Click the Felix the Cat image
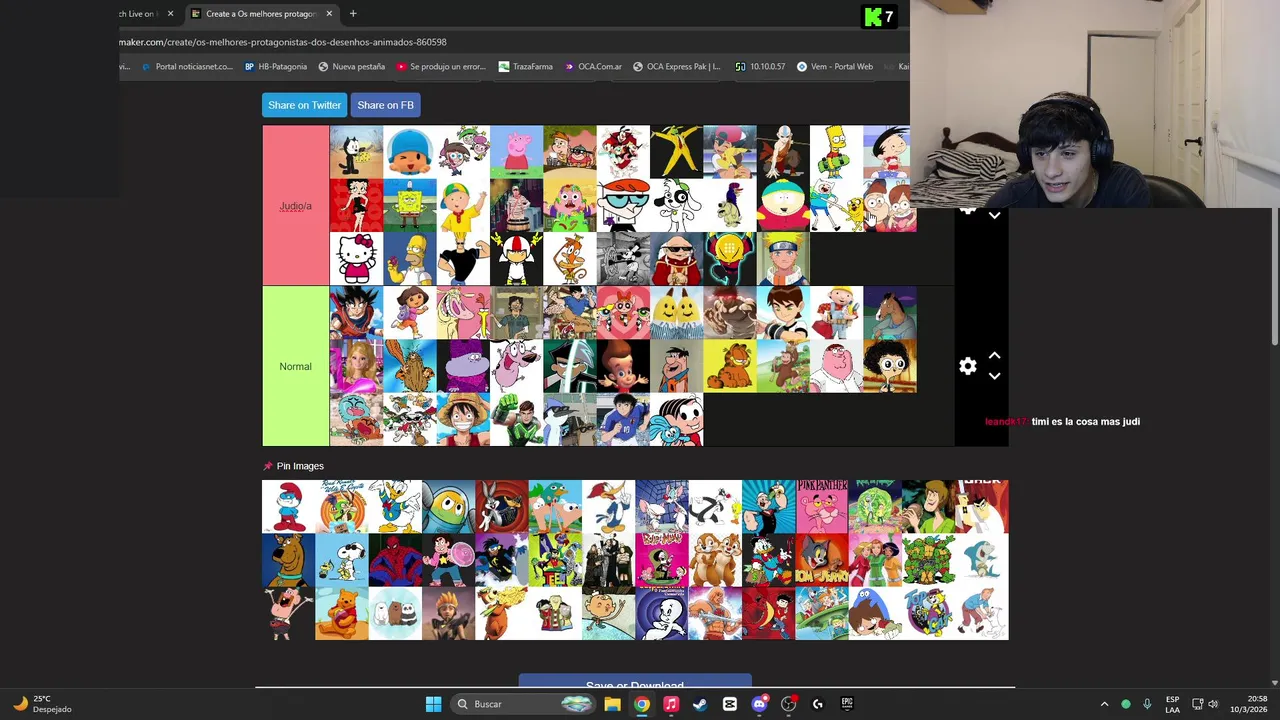Image resolution: width=1280 pixels, height=720 pixels. click(356, 152)
